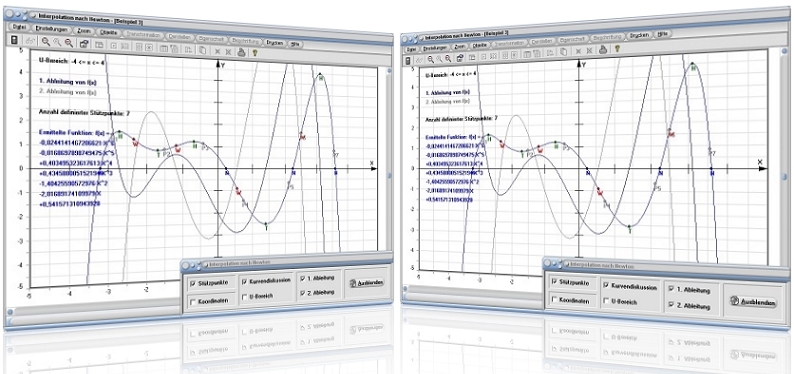The image size is (794, 374).
Task: Toggle Stützpunkte checkbox in left panel
Action: coord(192,284)
